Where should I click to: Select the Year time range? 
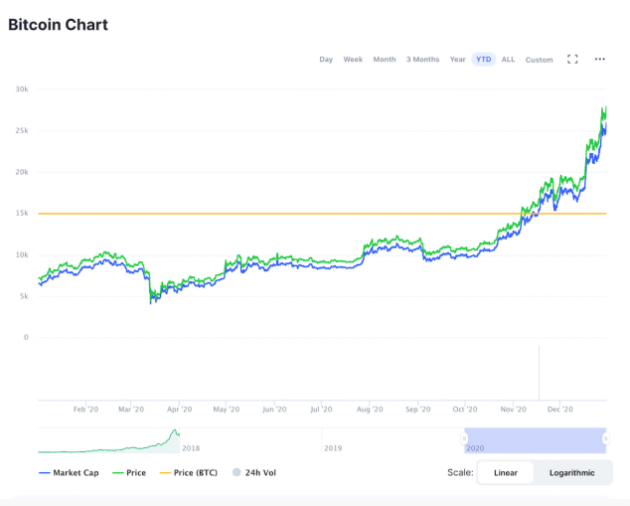tap(458, 59)
